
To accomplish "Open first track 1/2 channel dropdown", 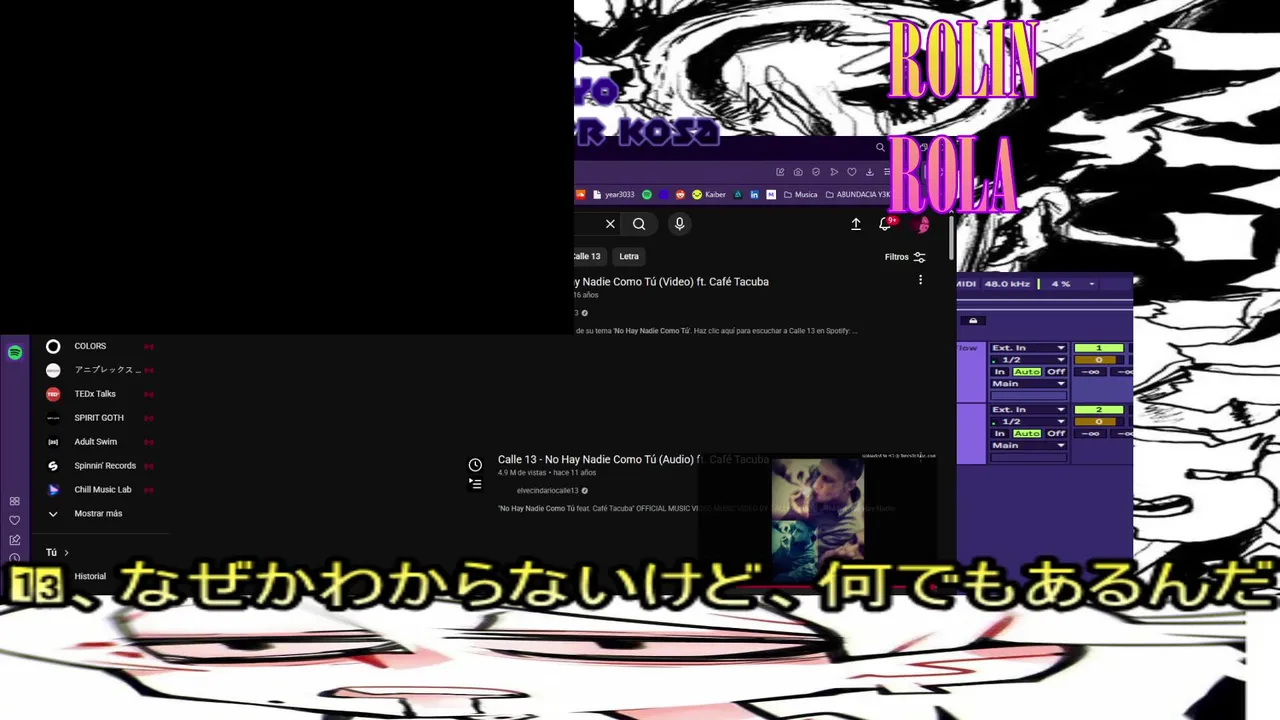I will (1028, 360).
